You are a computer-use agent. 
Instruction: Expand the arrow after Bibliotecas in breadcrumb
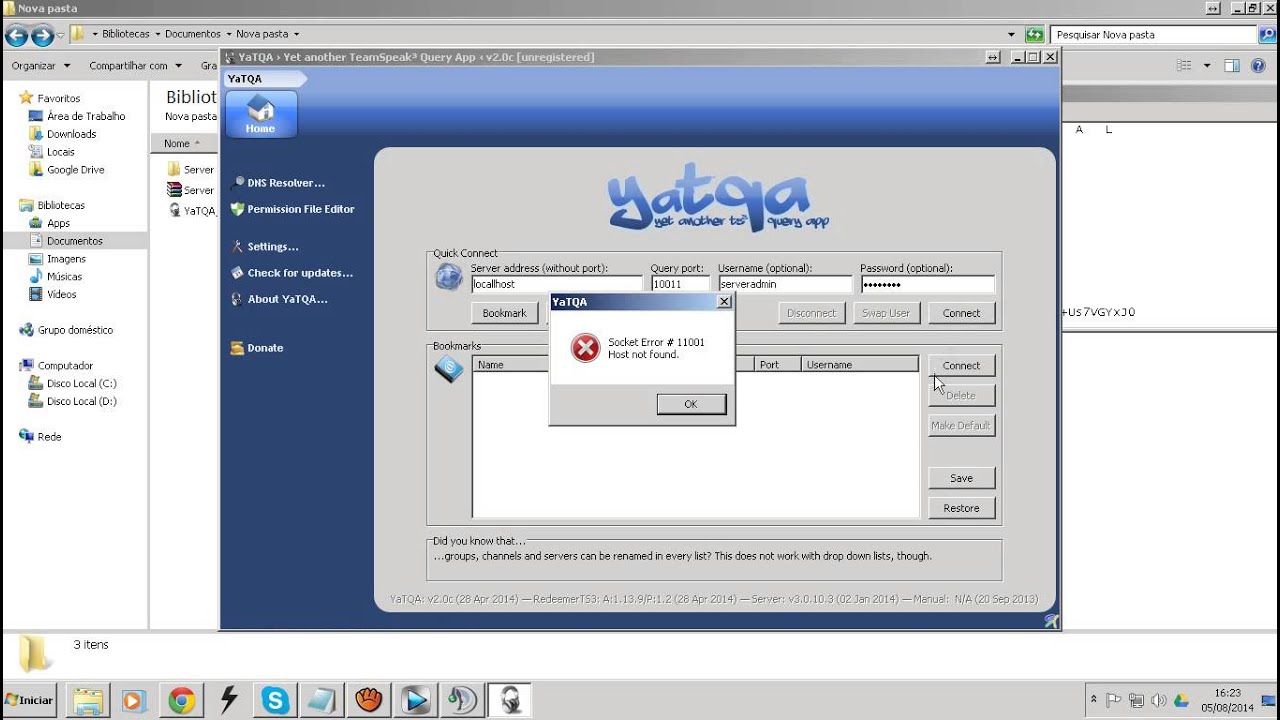click(157, 34)
